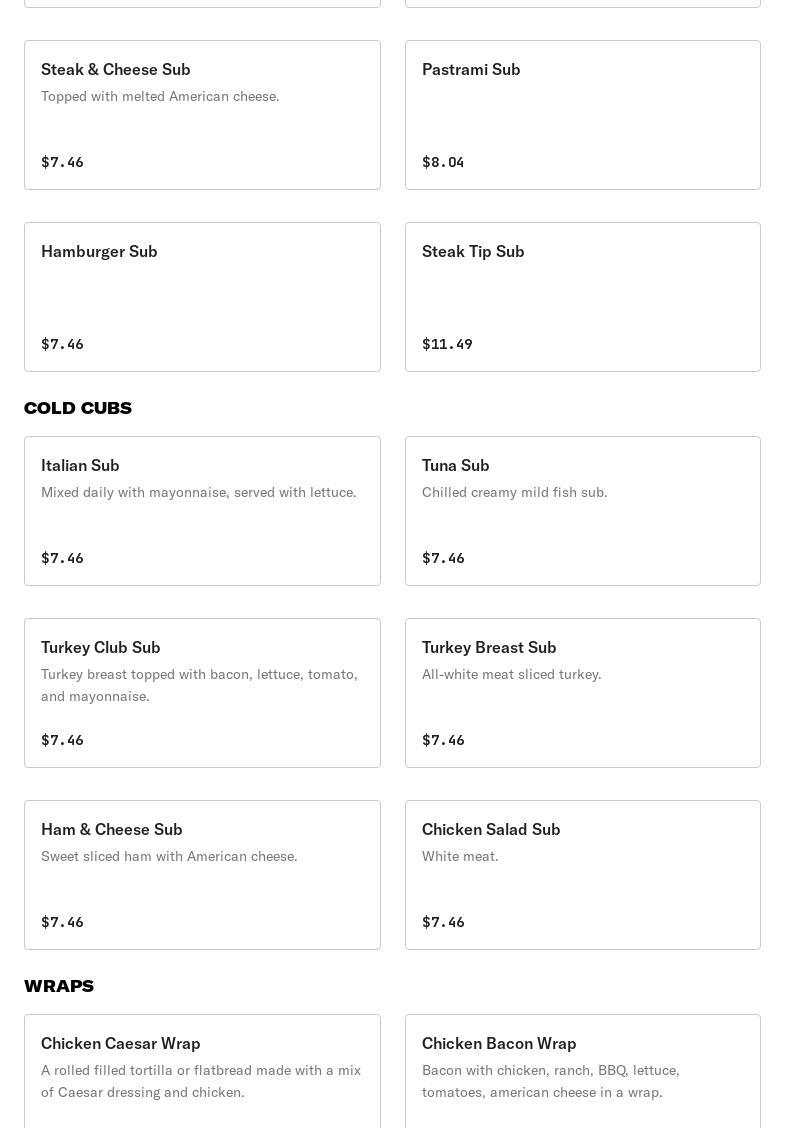Click the Tuna Sub card

click(582, 511)
